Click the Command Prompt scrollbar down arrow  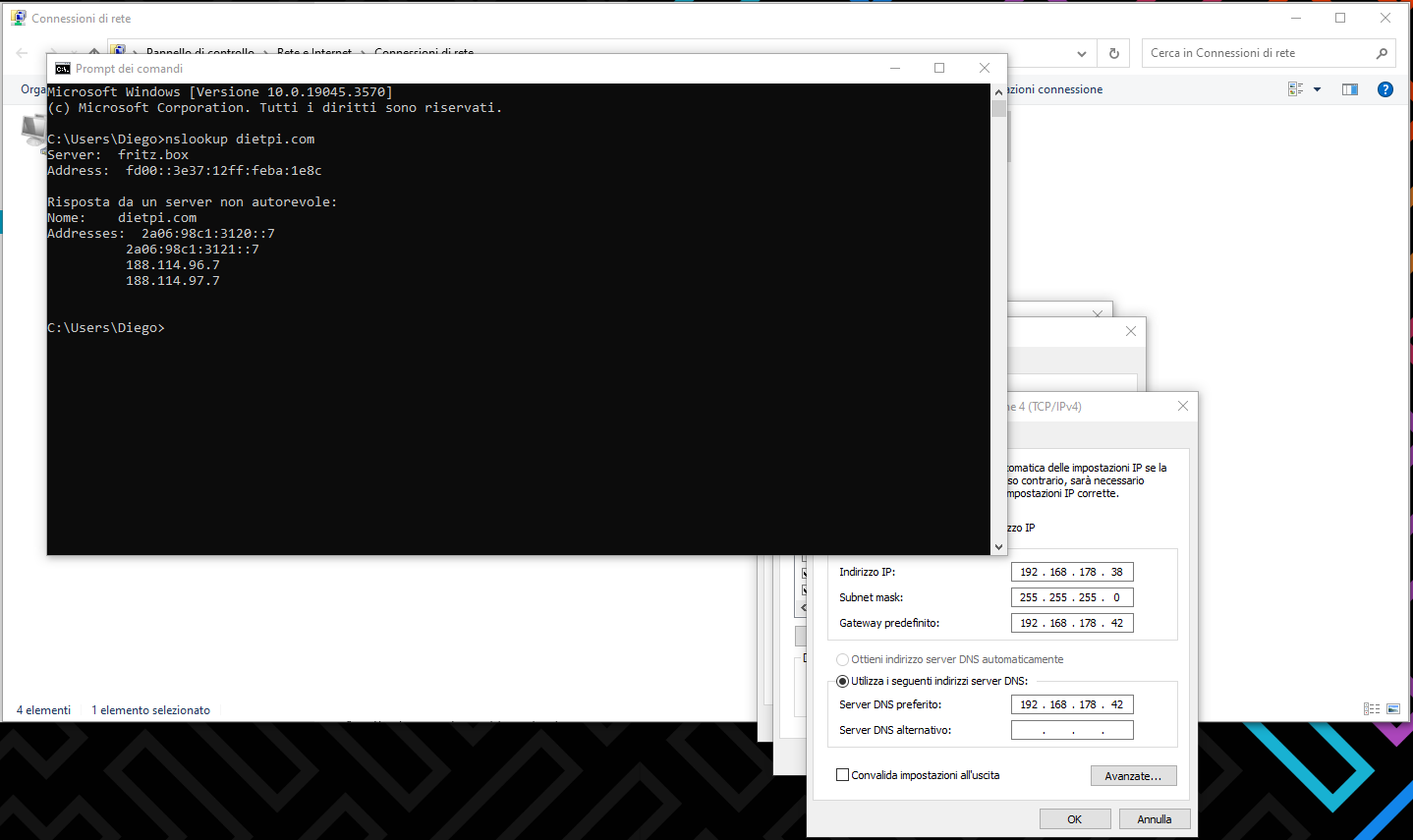999,547
